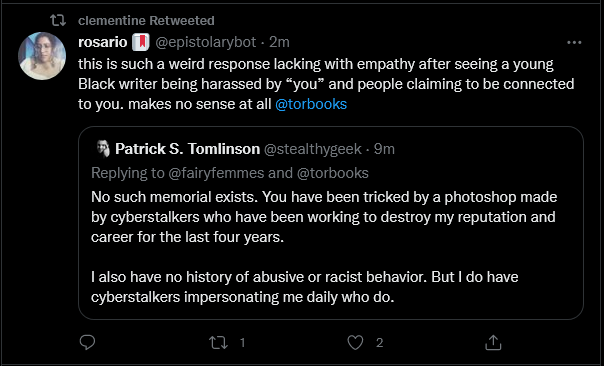The width and height of the screenshot is (604, 366).
Task: Open rosario's profile picture
Action: pos(42,56)
